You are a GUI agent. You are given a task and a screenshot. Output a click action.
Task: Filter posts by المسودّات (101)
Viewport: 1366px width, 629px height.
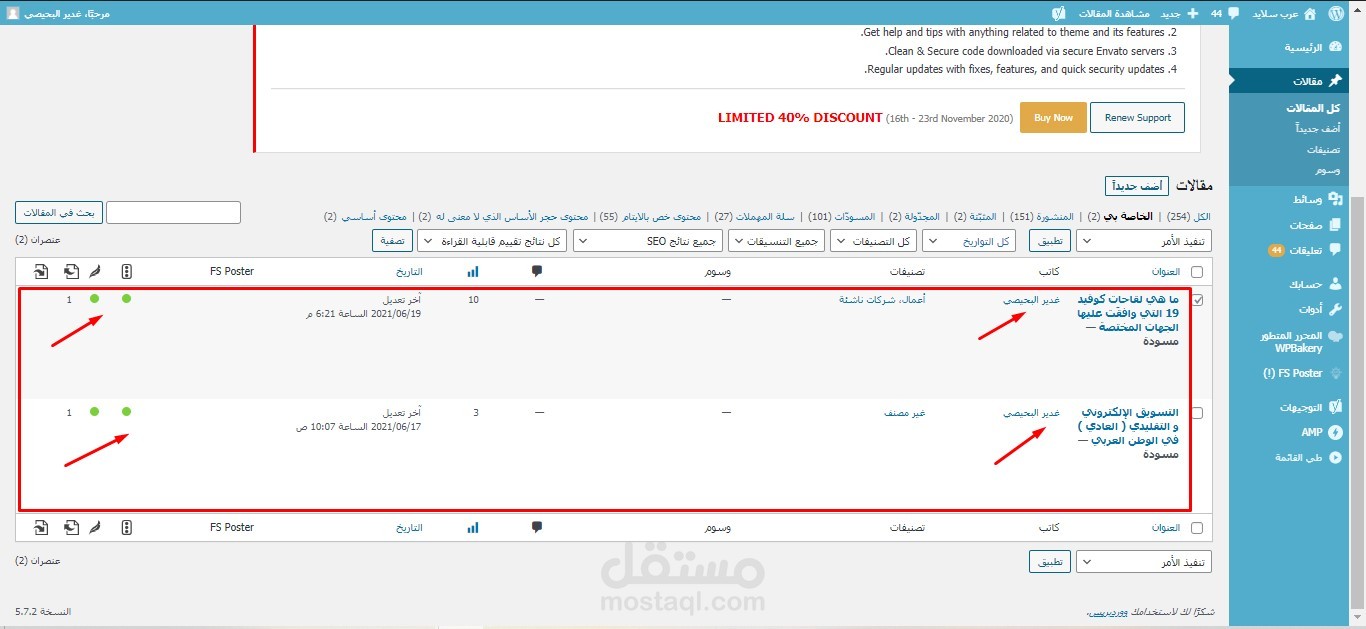pyautogui.click(x=841, y=217)
